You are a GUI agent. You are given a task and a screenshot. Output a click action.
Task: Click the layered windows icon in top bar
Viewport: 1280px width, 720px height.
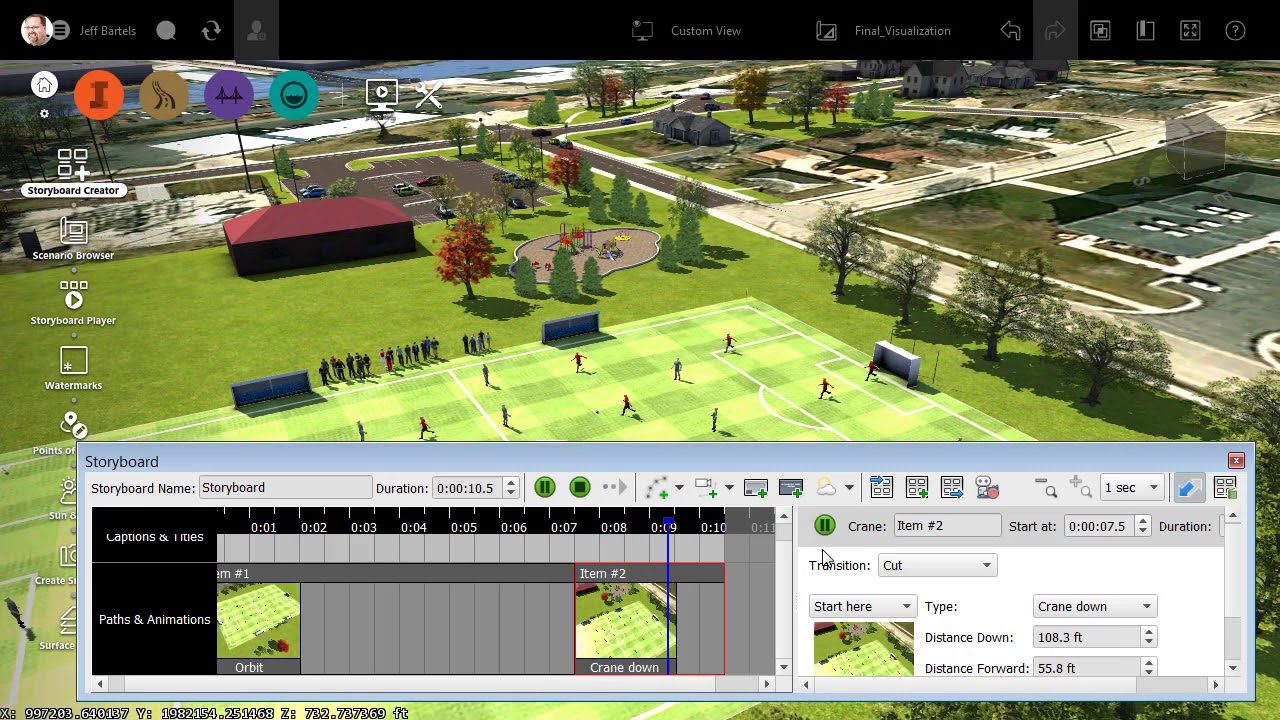pyautogui.click(x=1100, y=31)
